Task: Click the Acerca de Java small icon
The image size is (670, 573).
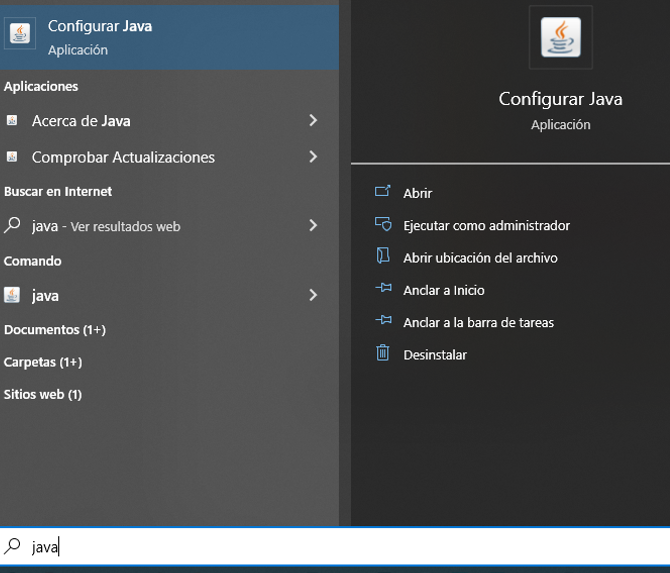Action: 12,120
